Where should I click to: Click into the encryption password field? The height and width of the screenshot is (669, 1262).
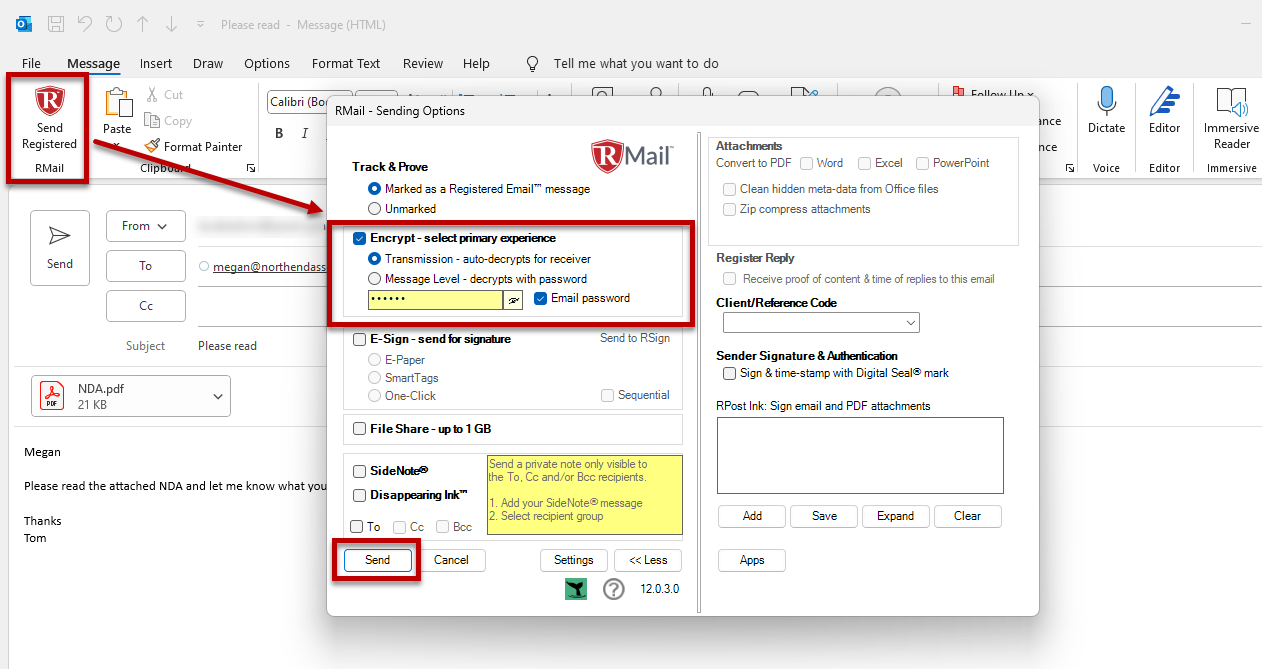435,299
